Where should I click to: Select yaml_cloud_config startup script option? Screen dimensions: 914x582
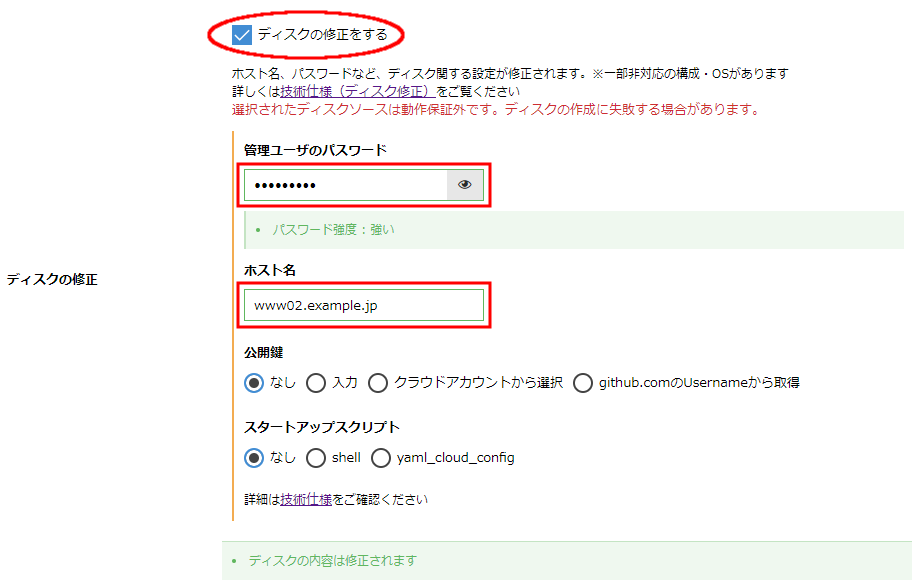pyautogui.click(x=381, y=458)
